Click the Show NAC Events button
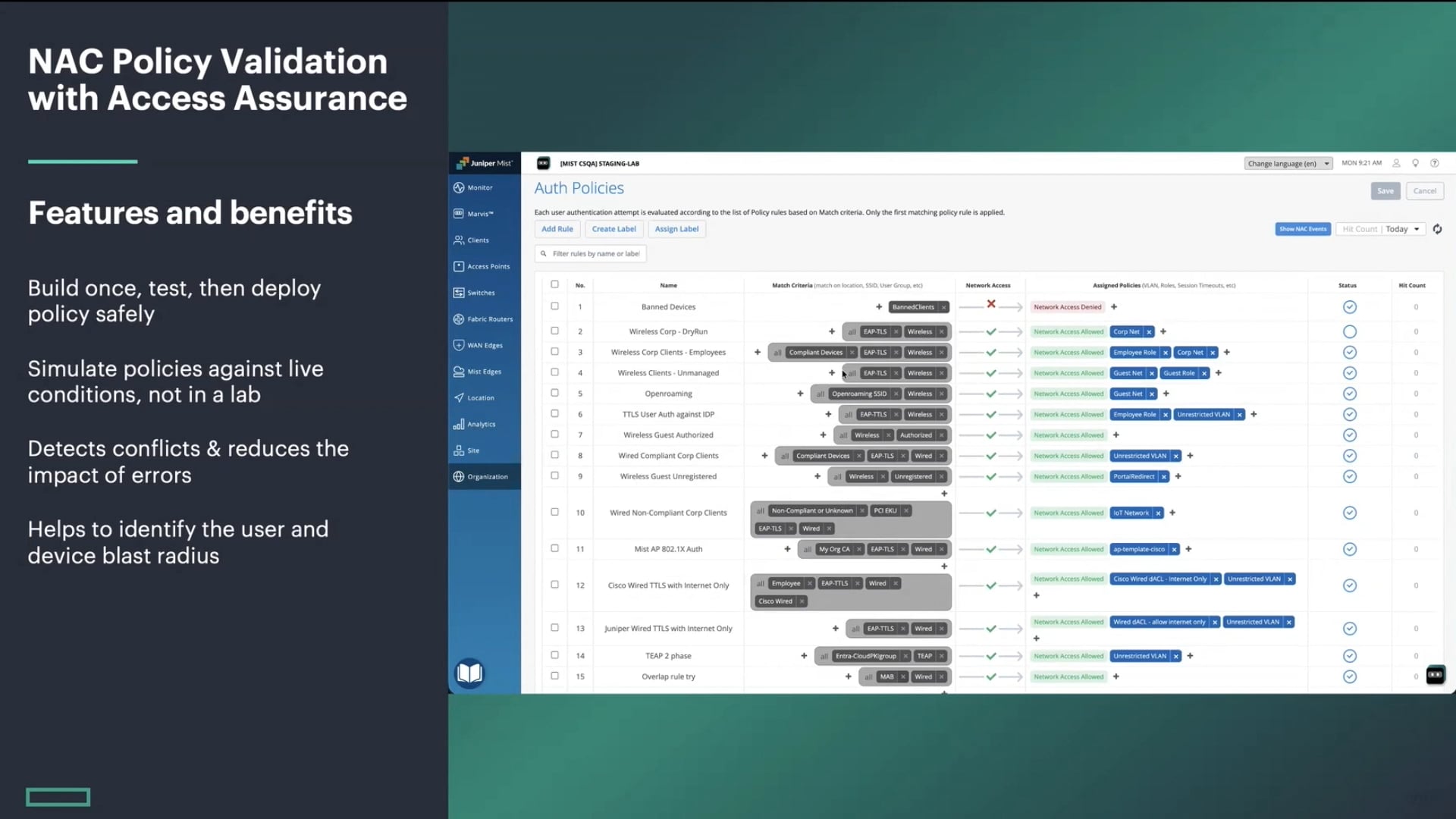This screenshot has width=1456, height=819. click(1303, 229)
